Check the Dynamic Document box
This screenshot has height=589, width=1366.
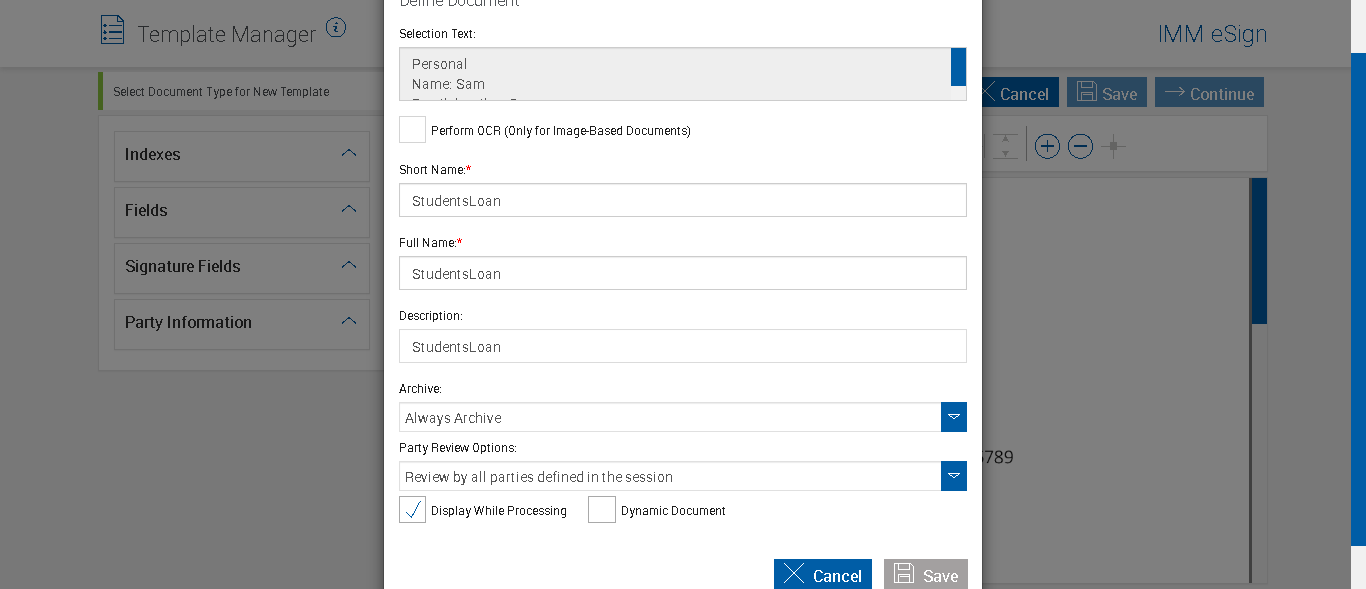pos(601,510)
